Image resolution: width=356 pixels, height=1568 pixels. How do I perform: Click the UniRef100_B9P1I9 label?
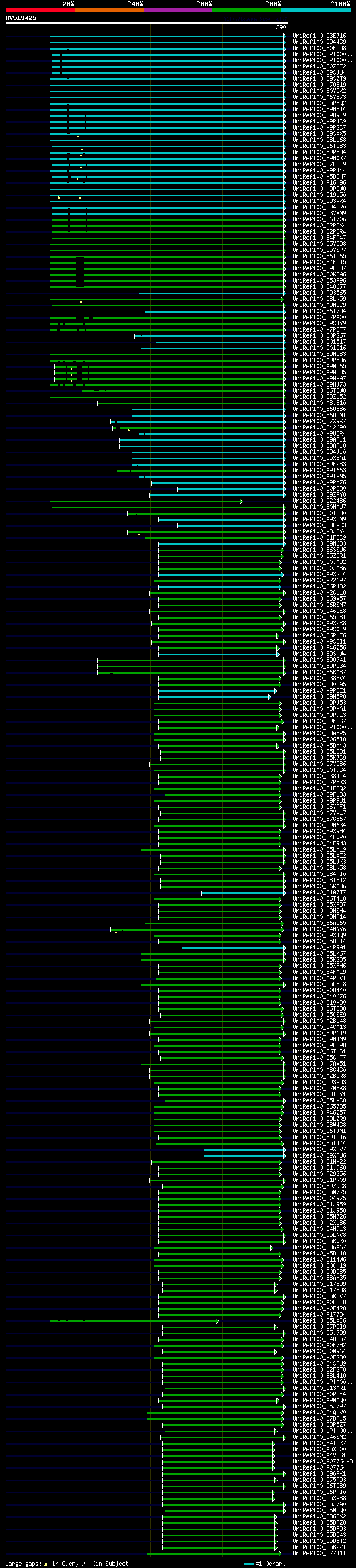pyautogui.click(x=319, y=1033)
